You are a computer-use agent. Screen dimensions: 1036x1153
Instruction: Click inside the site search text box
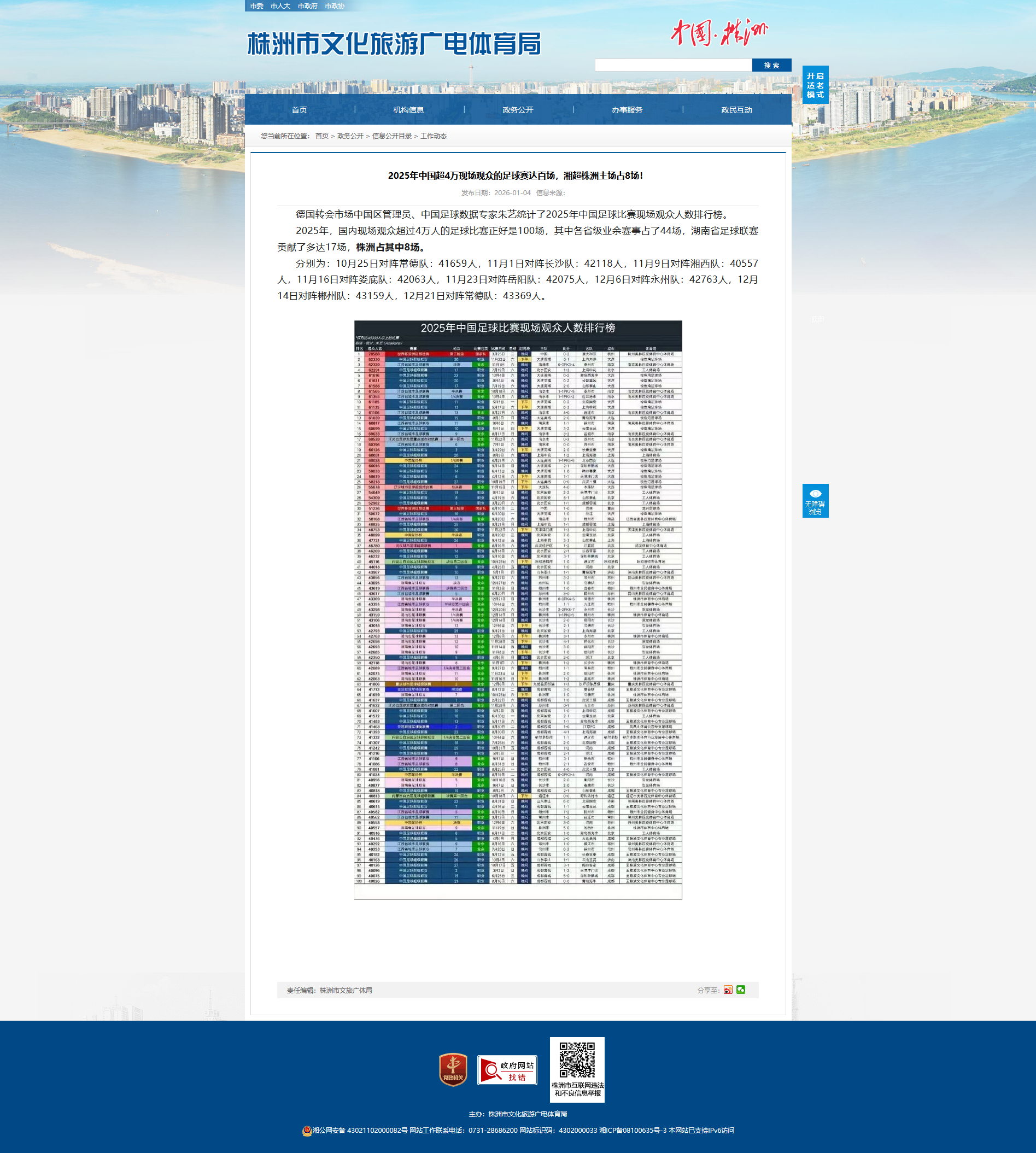tap(673, 66)
